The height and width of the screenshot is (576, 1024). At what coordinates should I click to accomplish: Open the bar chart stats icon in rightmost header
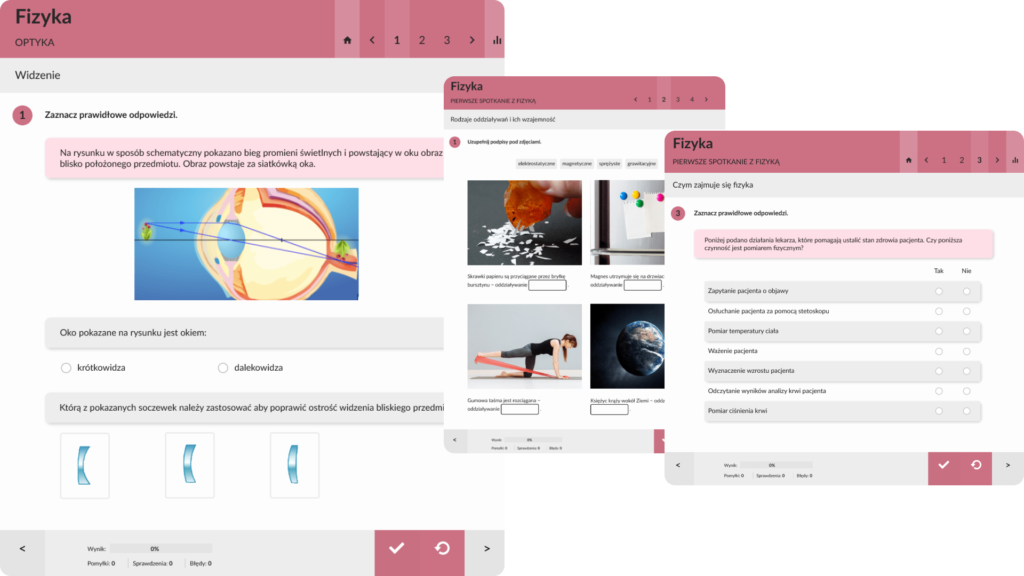pyautogui.click(x=1015, y=160)
